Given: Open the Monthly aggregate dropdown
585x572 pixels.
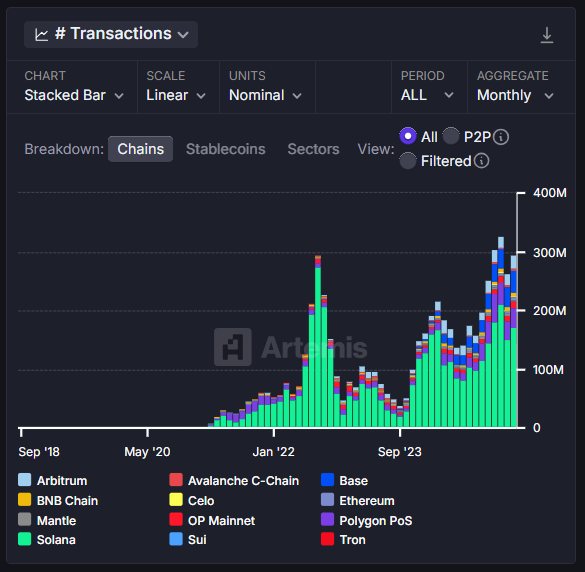Looking at the screenshot, I should tap(515, 95).
